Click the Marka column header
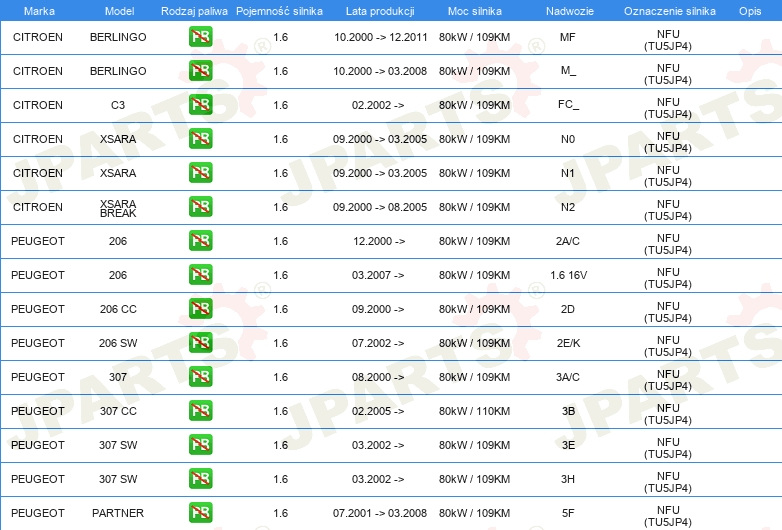The height and width of the screenshot is (530, 782). pyautogui.click(x=39, y=11)
